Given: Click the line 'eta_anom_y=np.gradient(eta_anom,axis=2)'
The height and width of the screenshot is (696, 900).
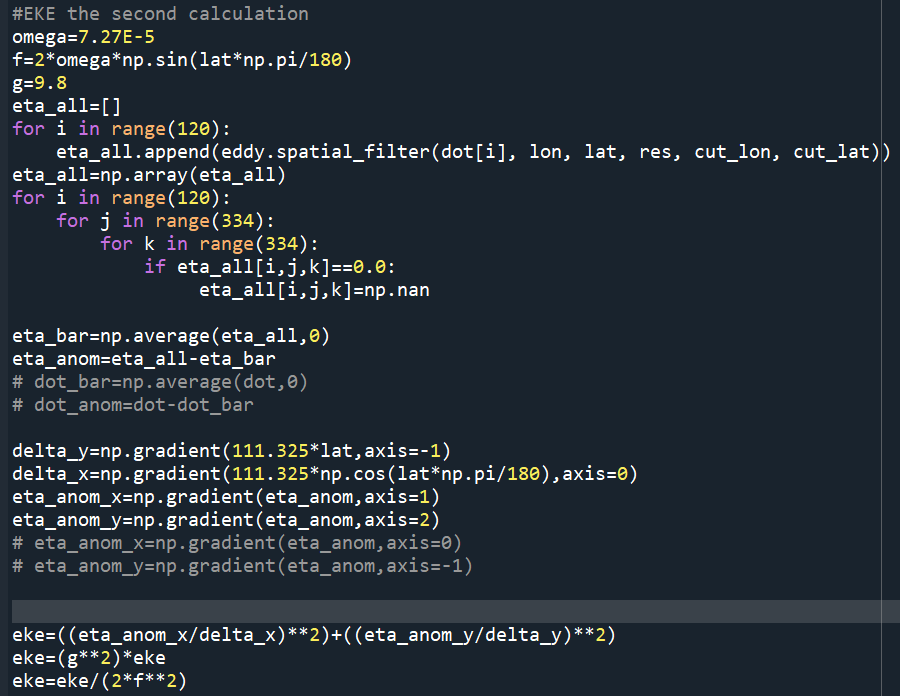Looking at the screenshot, I should tap(226, 519).
